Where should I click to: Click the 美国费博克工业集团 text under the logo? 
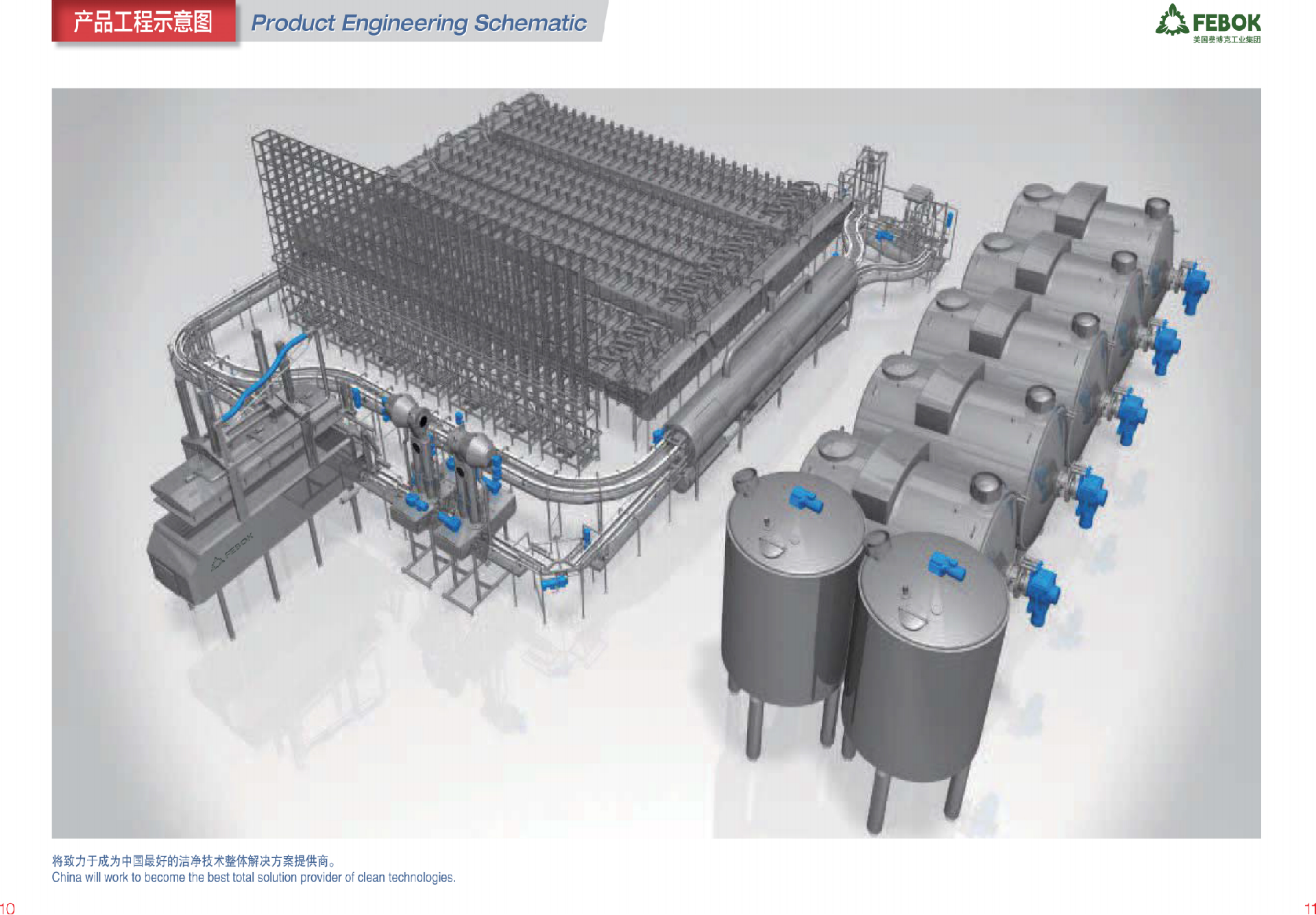(x=1226, y=40)
